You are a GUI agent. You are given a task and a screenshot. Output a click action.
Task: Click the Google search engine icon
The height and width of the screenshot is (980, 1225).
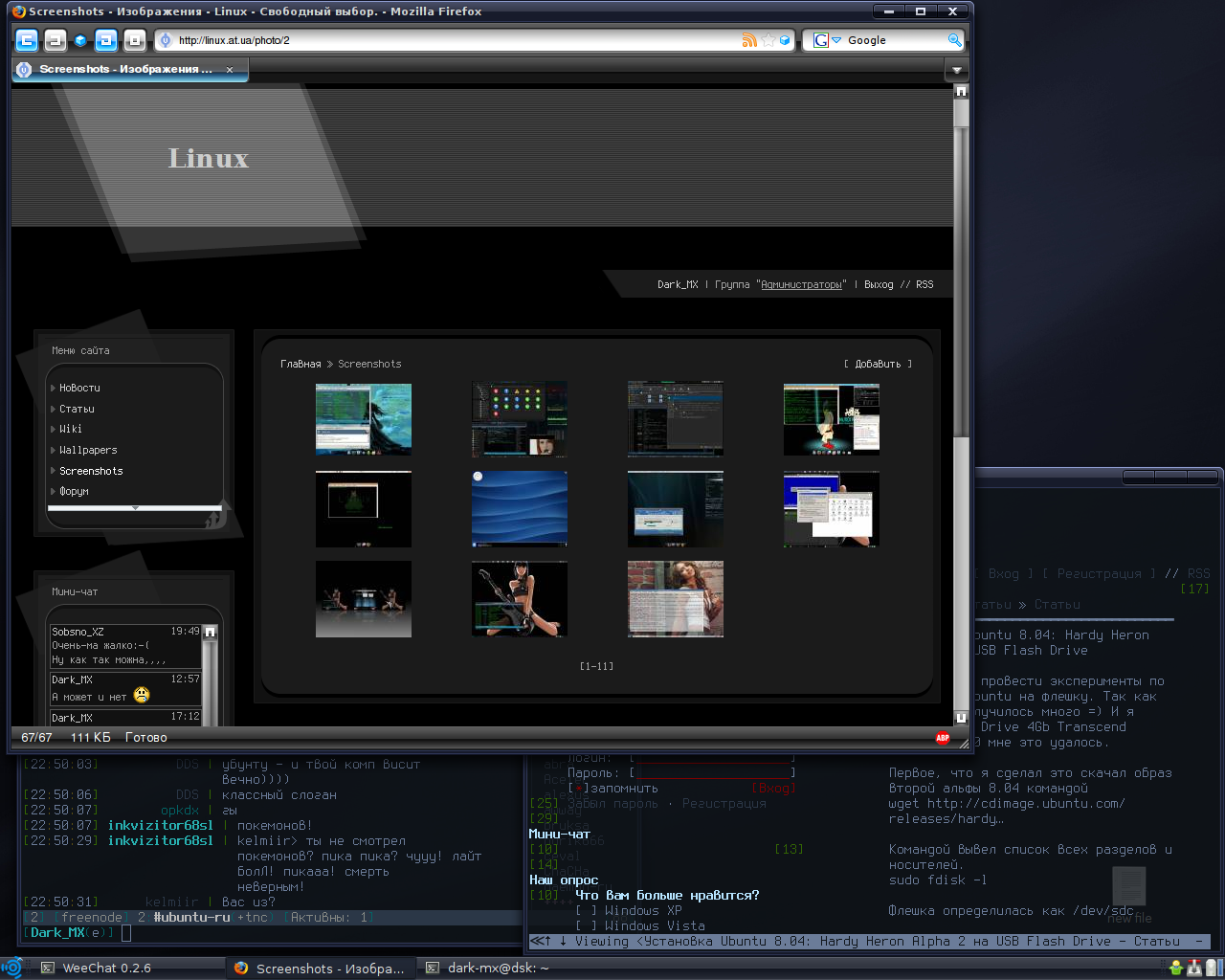click(821, 40)
